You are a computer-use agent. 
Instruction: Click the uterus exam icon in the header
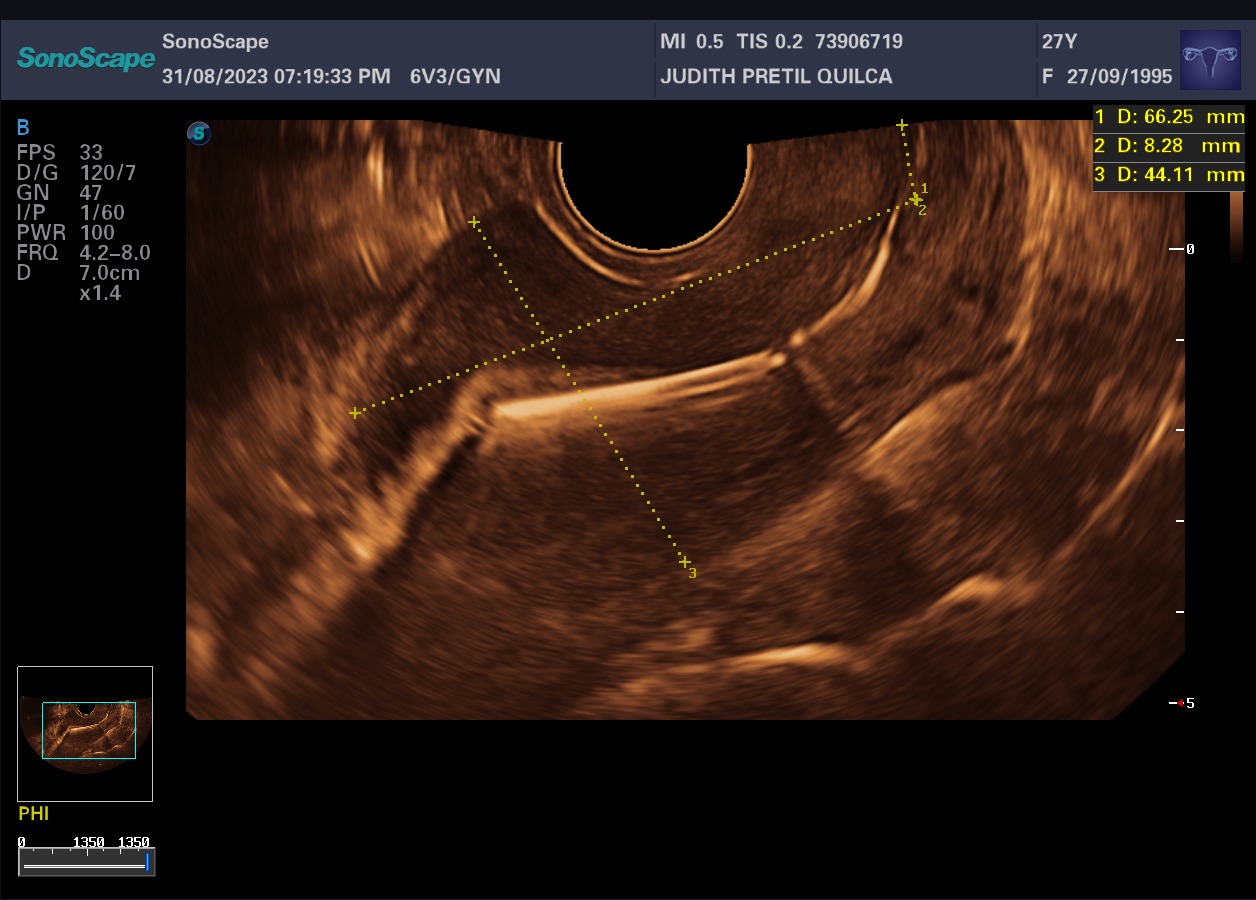click(x=1210, y=60)
